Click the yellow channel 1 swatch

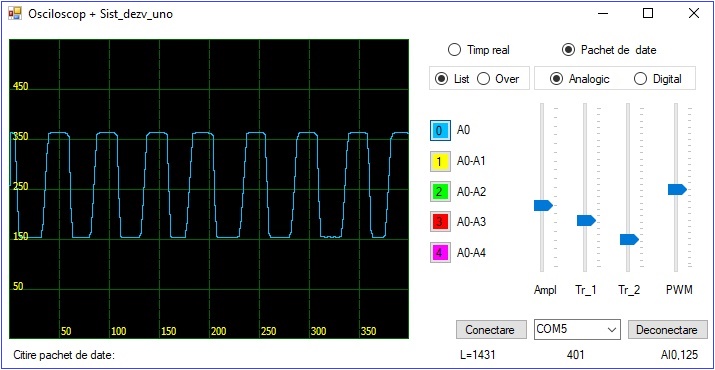440,161
